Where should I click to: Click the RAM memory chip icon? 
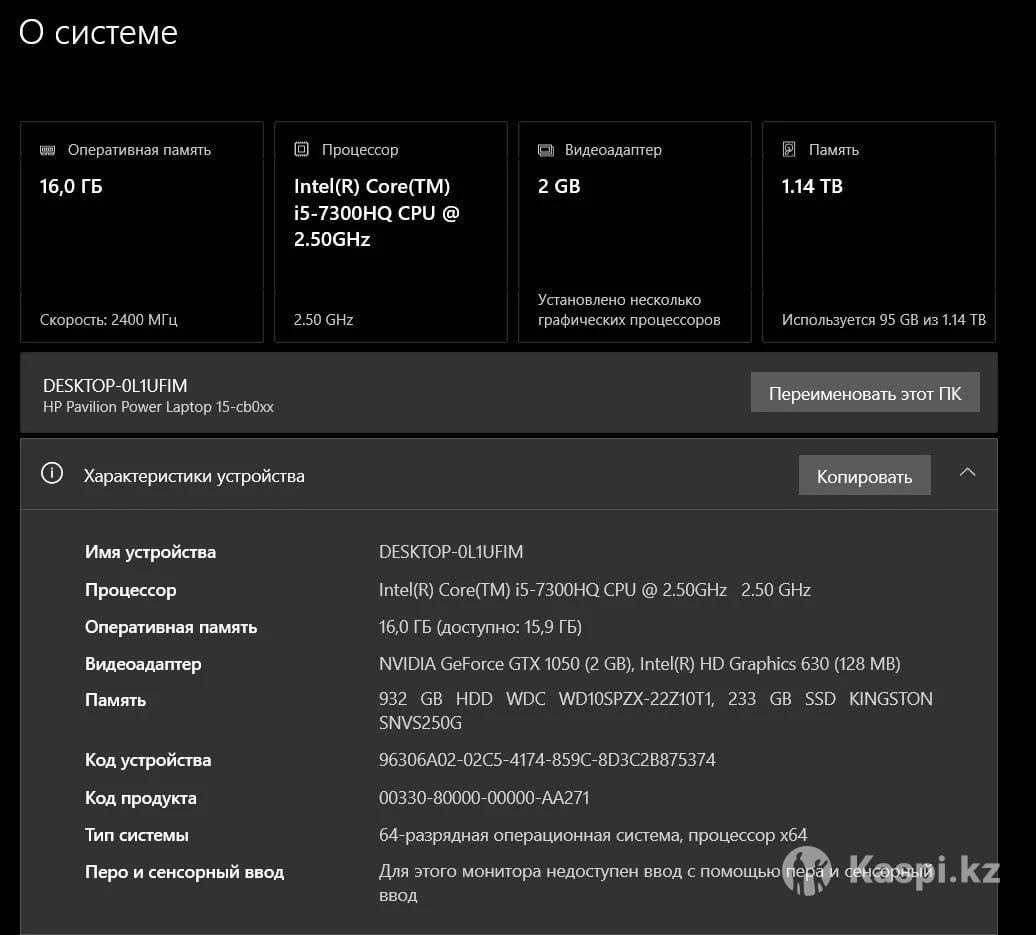[x=48, y=150]
